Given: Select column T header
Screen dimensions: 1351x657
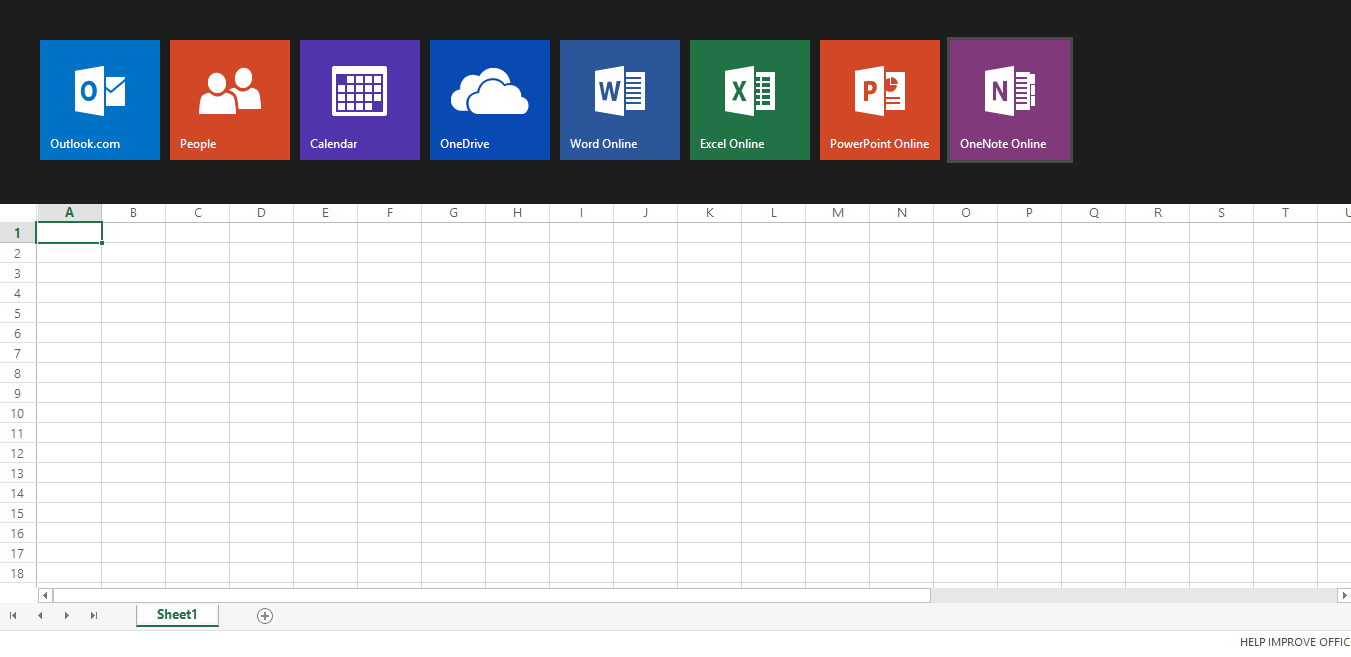Looking at the screenshot, I should [1286, 213].
